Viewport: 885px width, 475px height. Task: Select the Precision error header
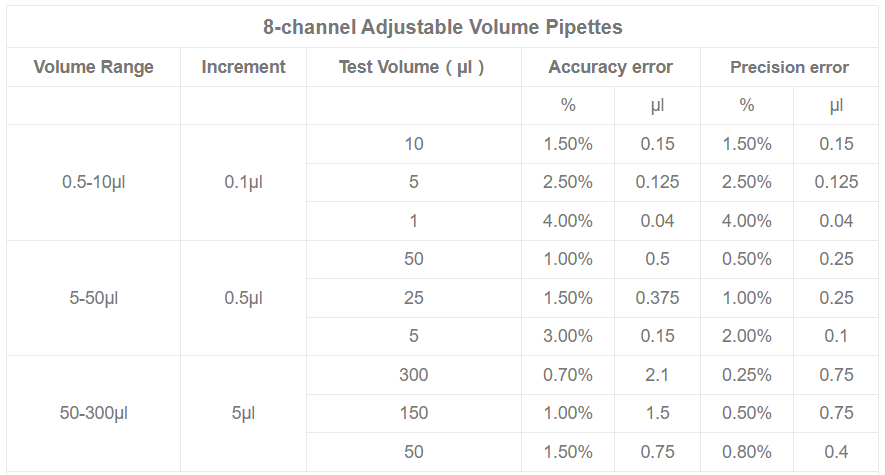coord(789,67)
